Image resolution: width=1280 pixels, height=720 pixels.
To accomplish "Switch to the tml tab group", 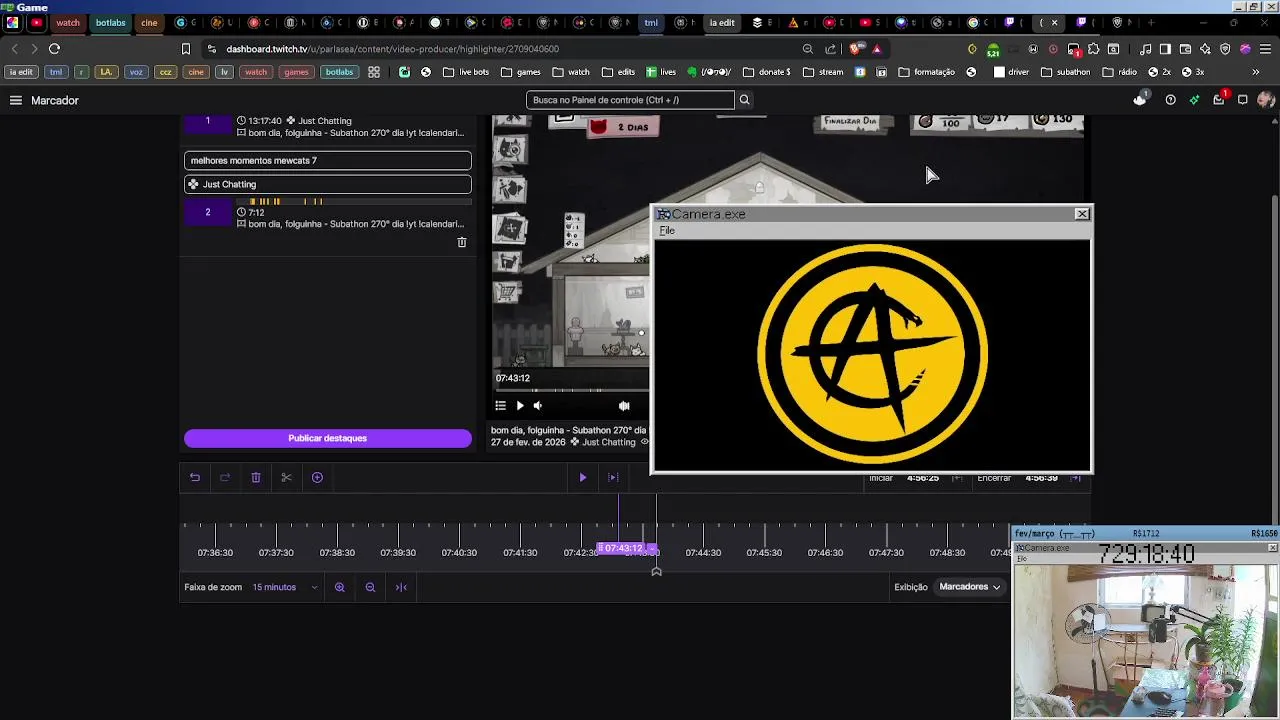I will pos(651,23).
